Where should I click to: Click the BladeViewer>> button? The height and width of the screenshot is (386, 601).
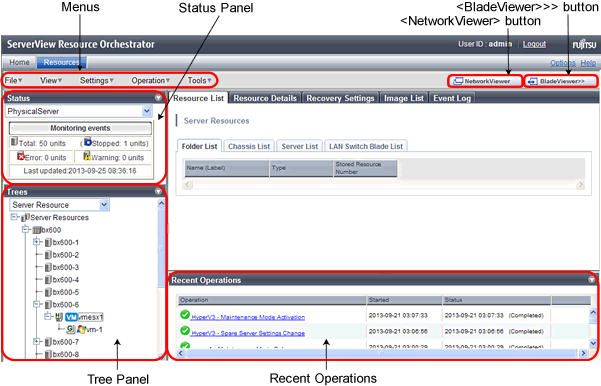(x=560, y=81)
